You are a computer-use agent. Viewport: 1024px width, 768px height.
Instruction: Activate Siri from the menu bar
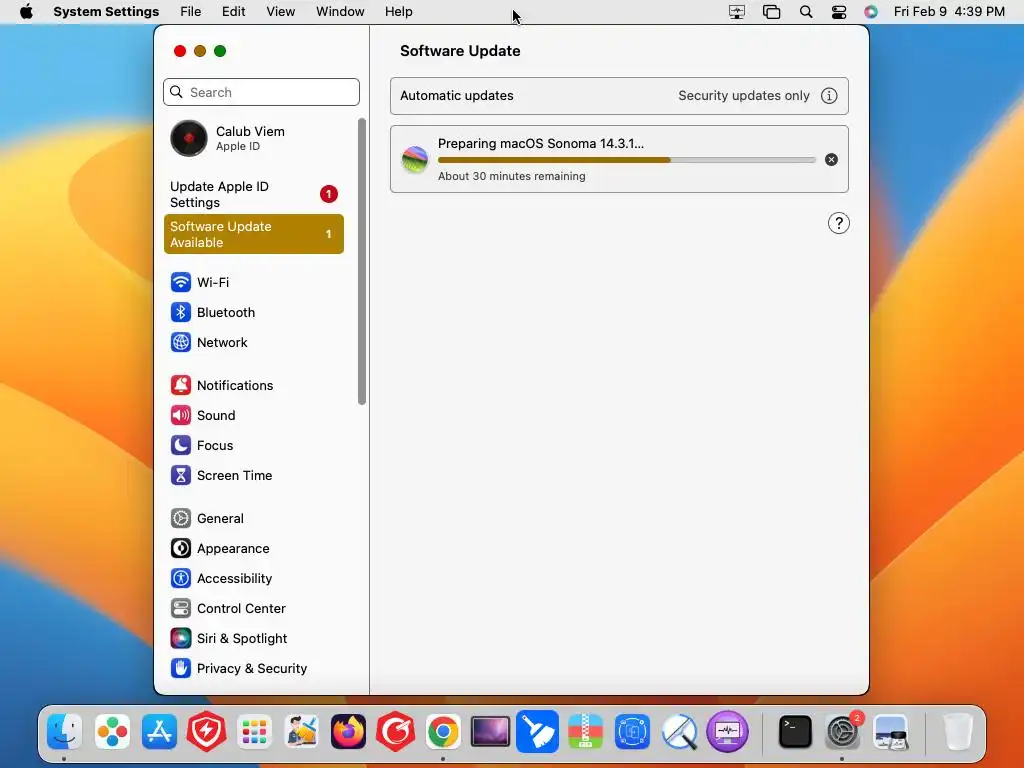click(871, 12)
